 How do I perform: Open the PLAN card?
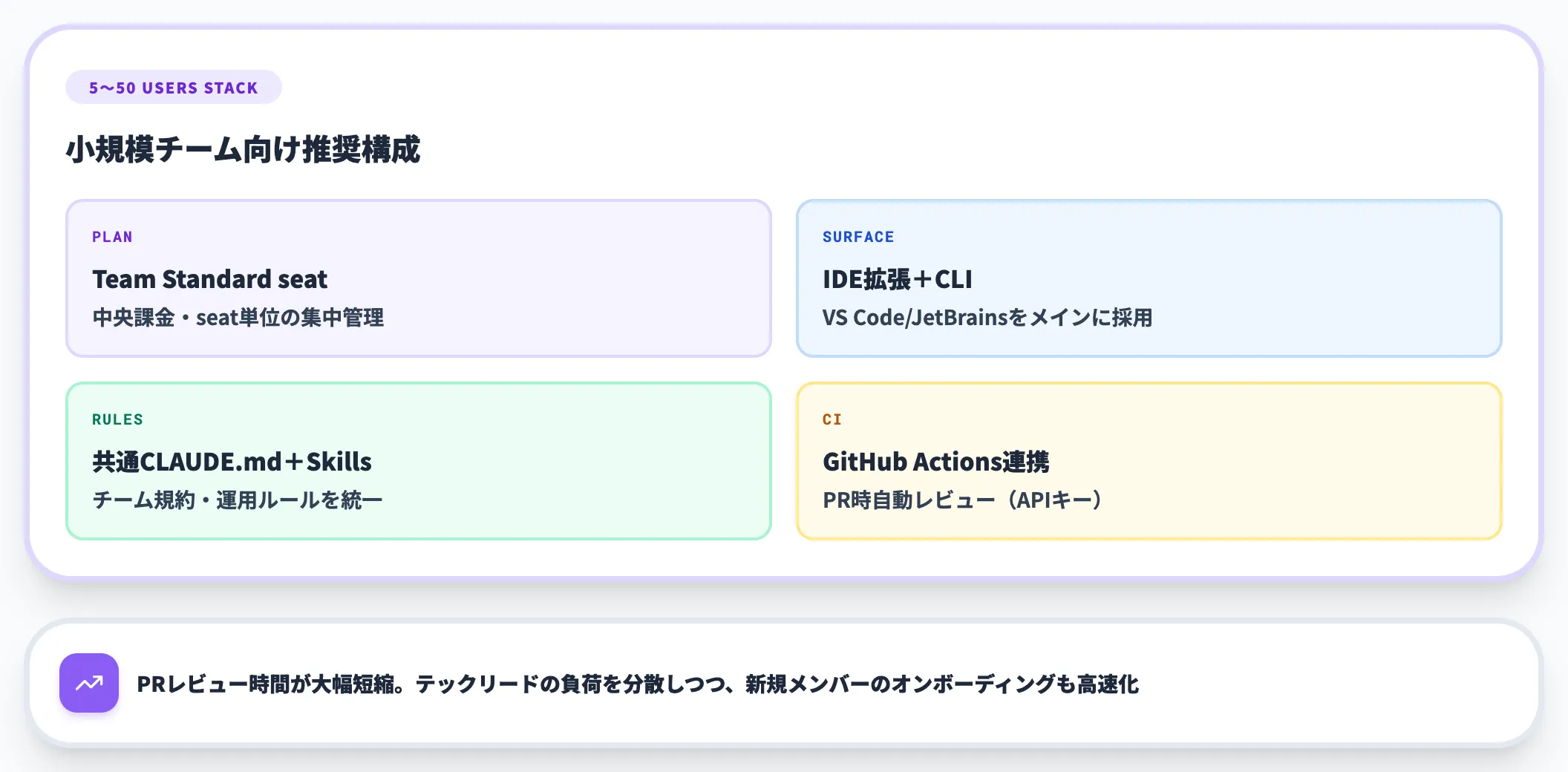(419, 278)
